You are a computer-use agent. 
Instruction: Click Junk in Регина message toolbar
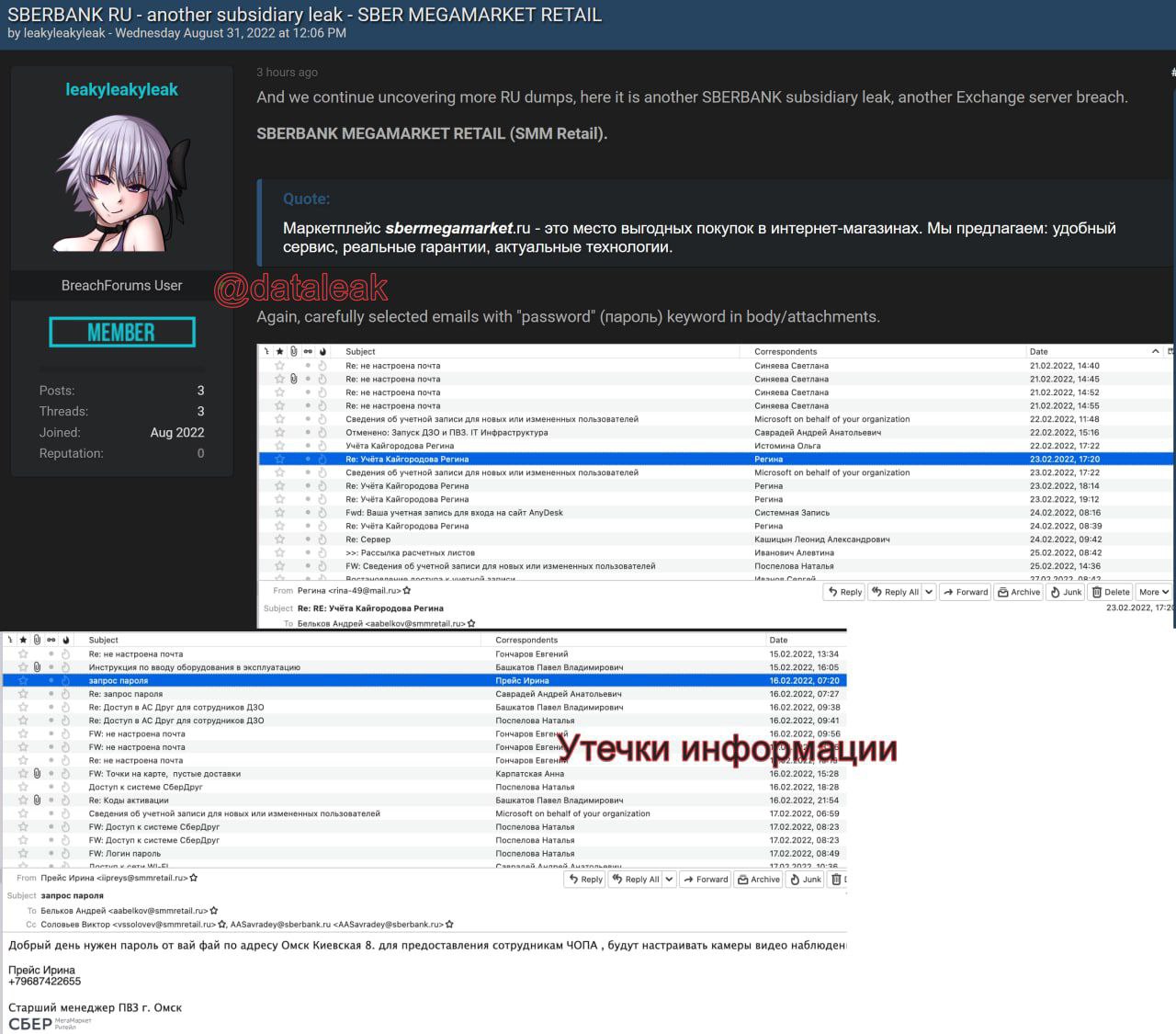point(1066,592)
